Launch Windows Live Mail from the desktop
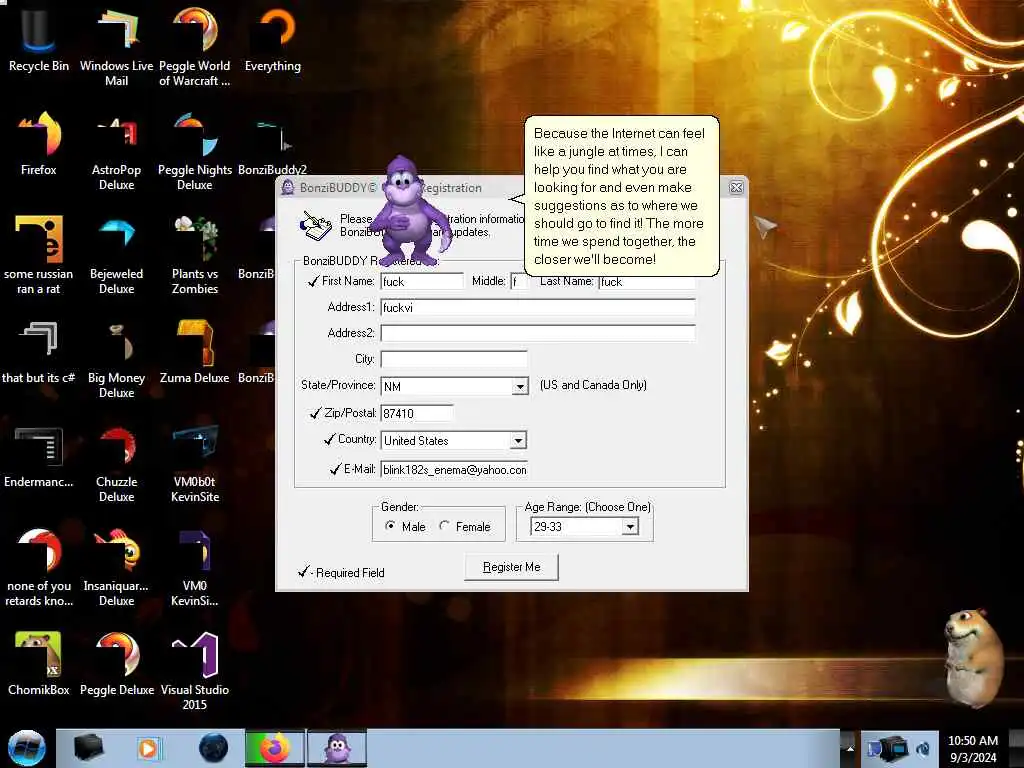This screenshot has width=1024, height=768. pyautogui.click(x=116, y=46)
